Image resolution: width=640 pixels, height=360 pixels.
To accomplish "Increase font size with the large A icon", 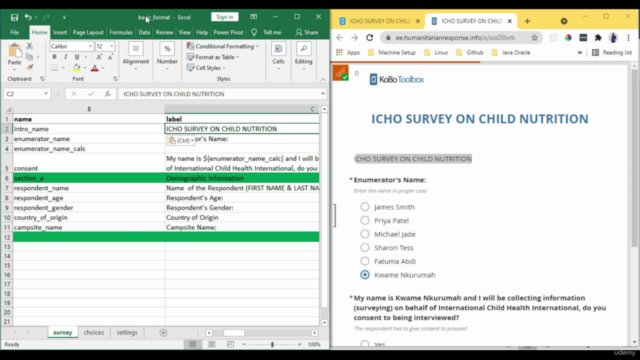I will coord(99,57).
